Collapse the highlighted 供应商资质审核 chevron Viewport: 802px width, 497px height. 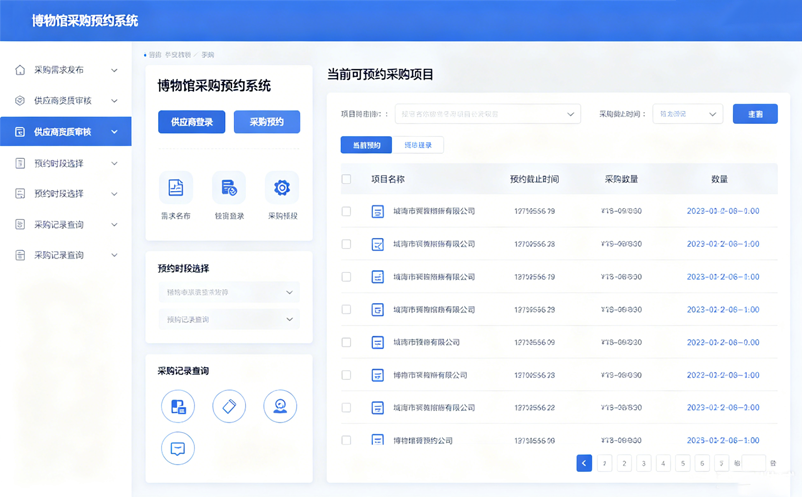pos(115,132)
